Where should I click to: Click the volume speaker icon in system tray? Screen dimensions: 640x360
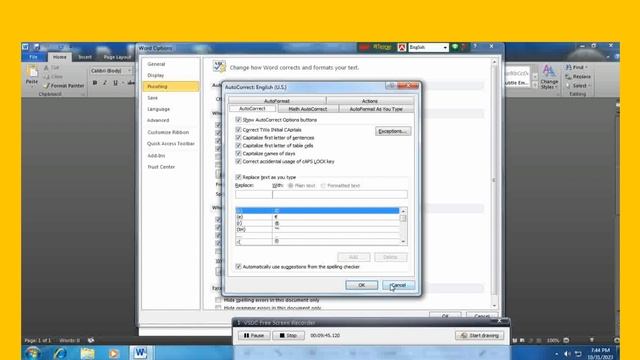[x=567, y=353]
